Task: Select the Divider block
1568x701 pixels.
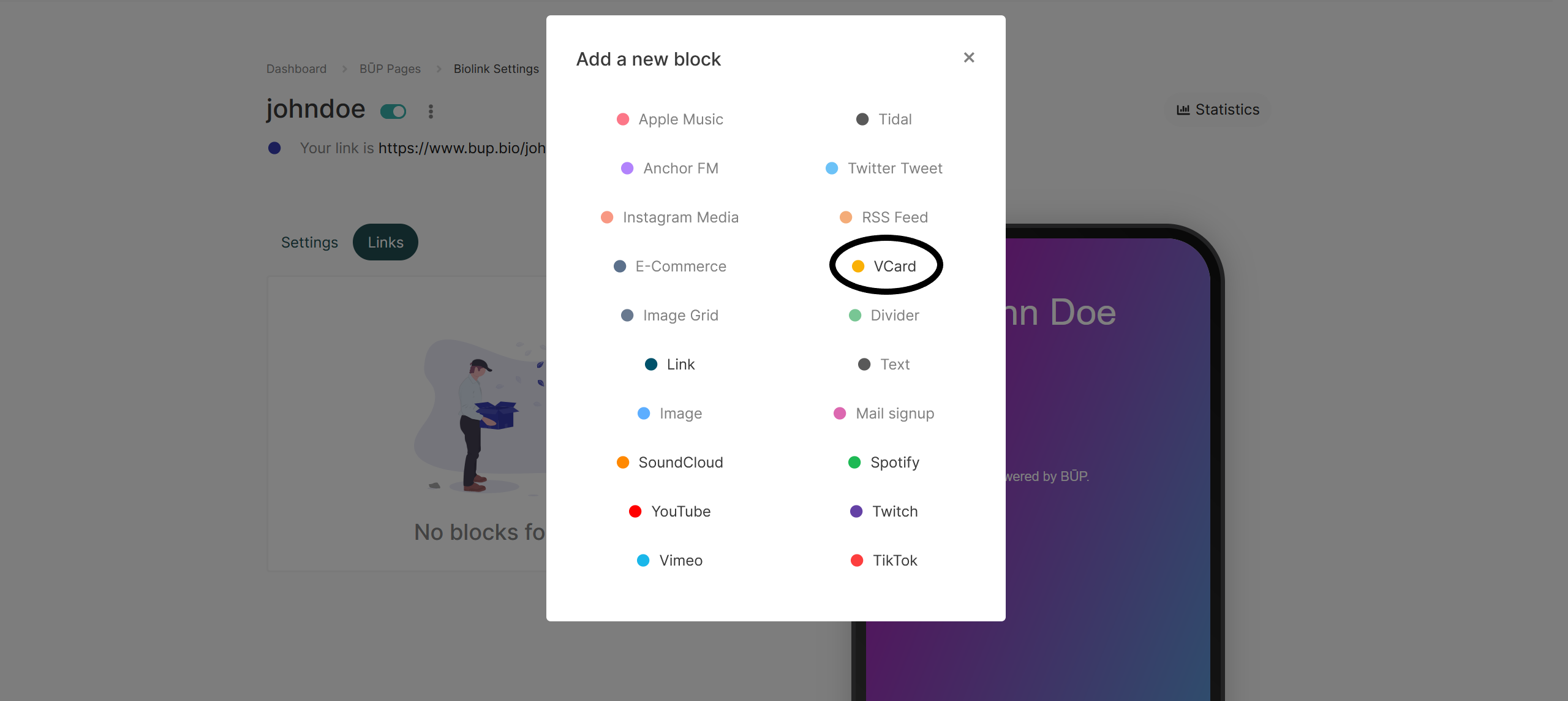Action: coord(883,315)
